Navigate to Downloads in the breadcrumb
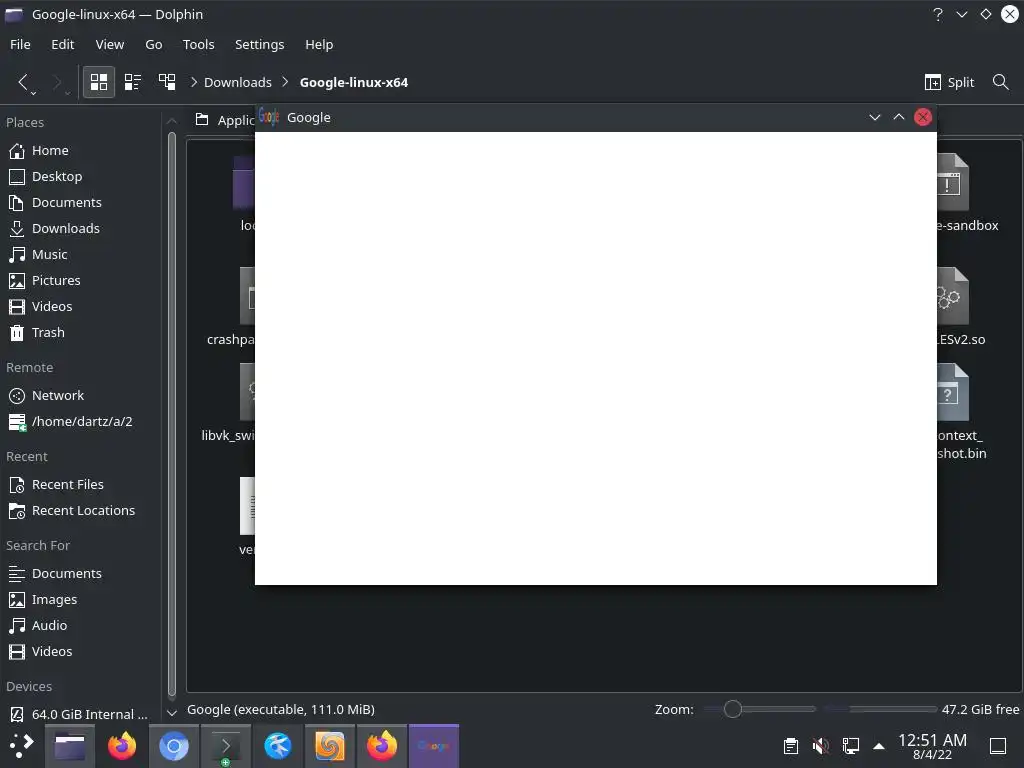1024x768 pixels. 238,82
